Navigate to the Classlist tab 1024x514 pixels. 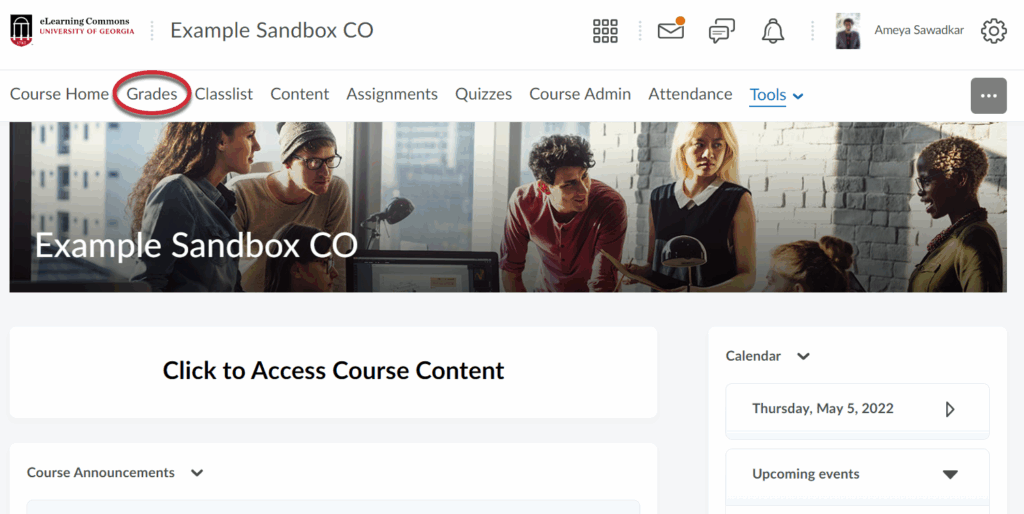pos(224,94)
